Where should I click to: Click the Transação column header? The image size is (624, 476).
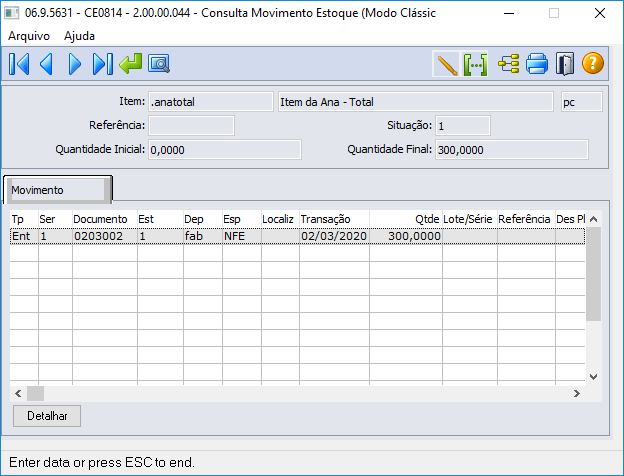pyautogui.click(x=334, y=219)
